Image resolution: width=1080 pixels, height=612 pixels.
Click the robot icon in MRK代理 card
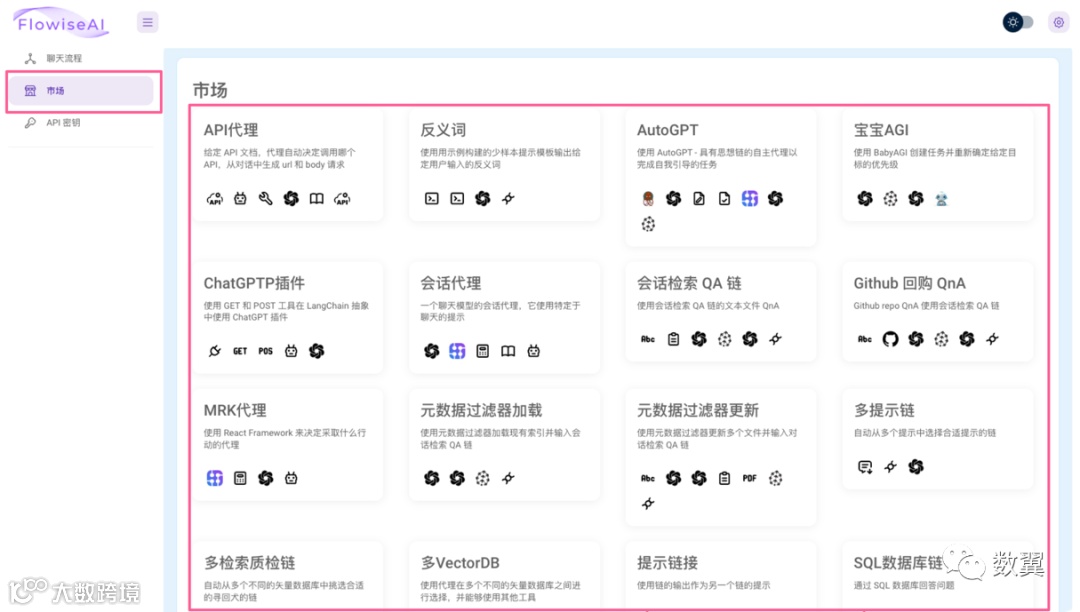tap(291, 478)
